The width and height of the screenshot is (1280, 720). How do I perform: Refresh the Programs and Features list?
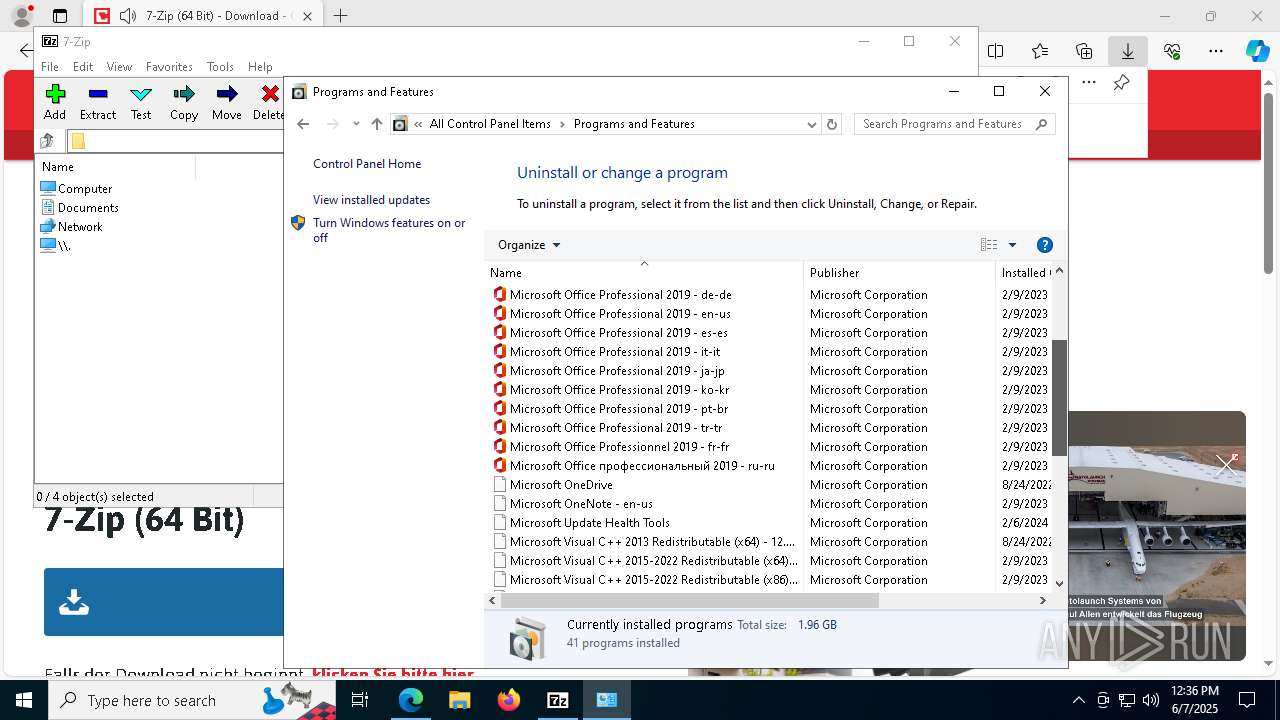tap(832, 124)
